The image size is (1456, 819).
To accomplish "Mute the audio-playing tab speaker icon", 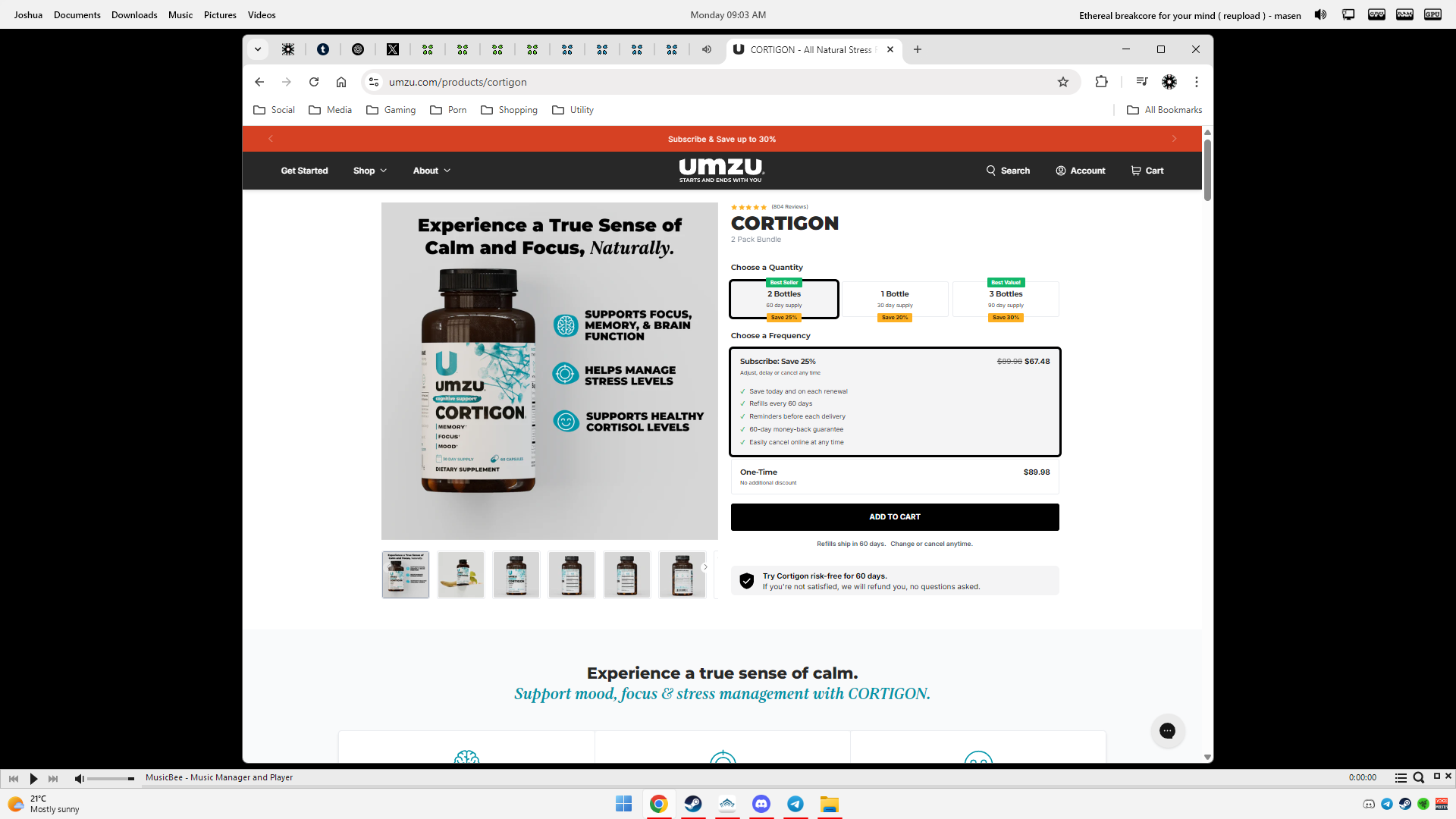I will (x=707, y=49).
